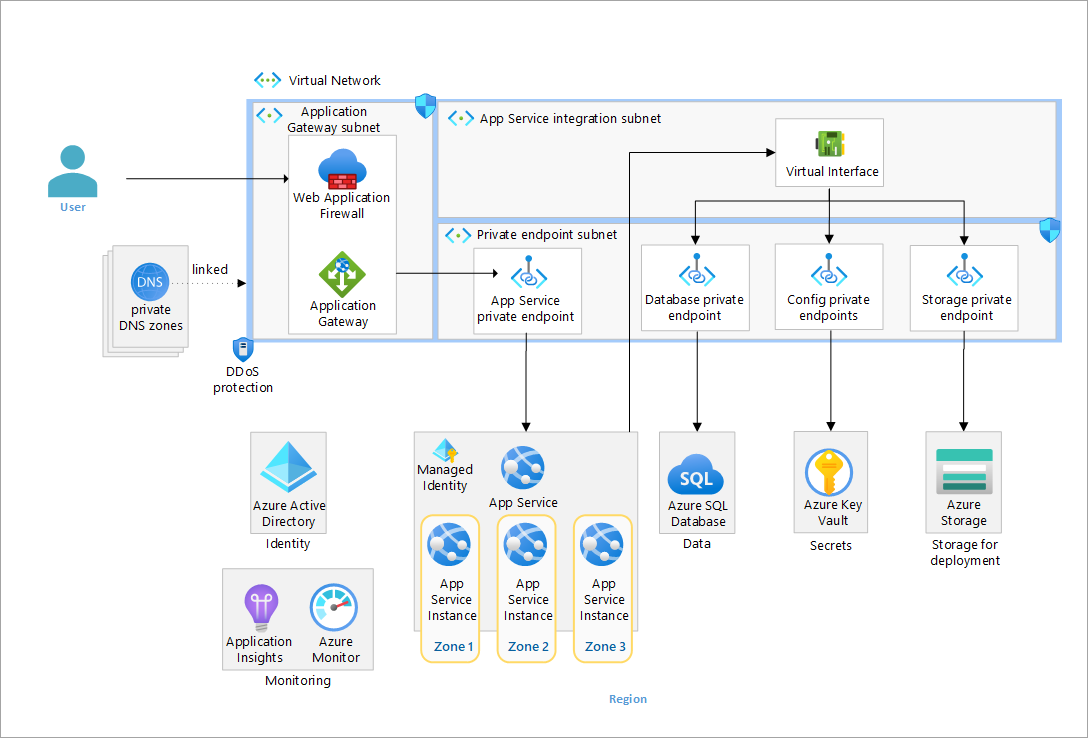The image size is (1088, 738).
Task: Click the 'Zone 3' label
Action: click(605, 646)
